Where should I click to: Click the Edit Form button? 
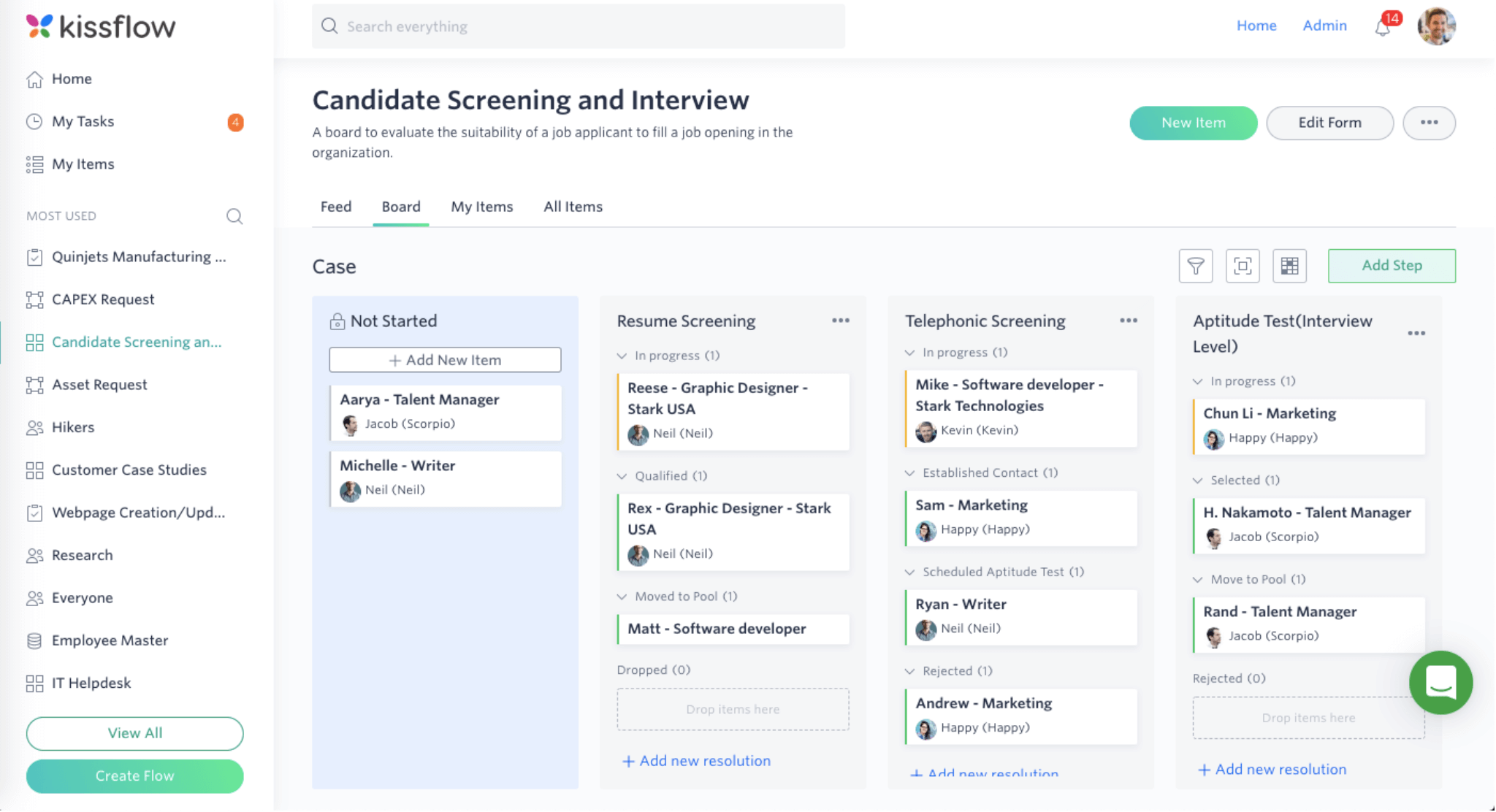[1329, 122]
